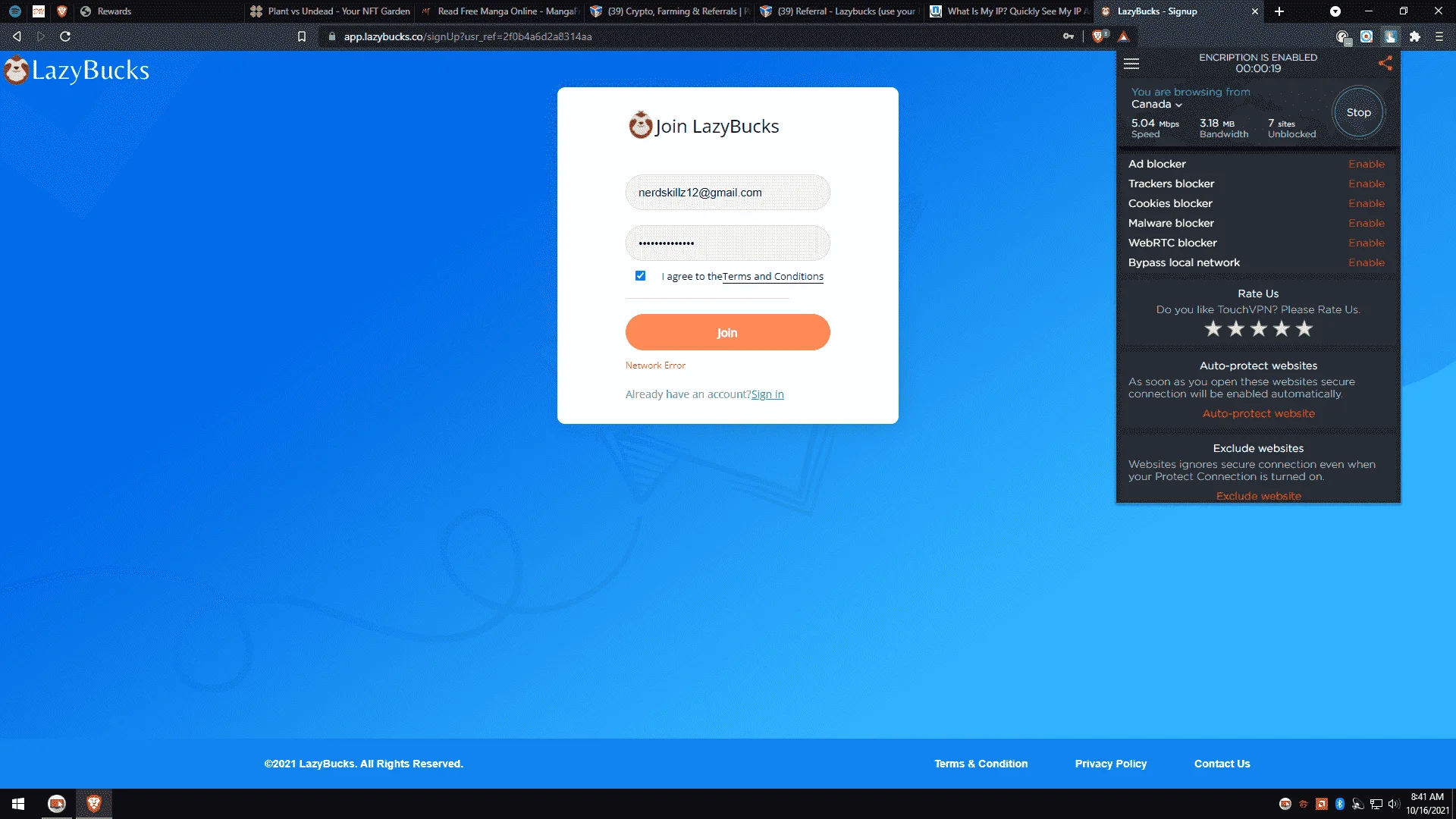
Task: Open the AMD Radeon tray icon
Action: 1322,804
